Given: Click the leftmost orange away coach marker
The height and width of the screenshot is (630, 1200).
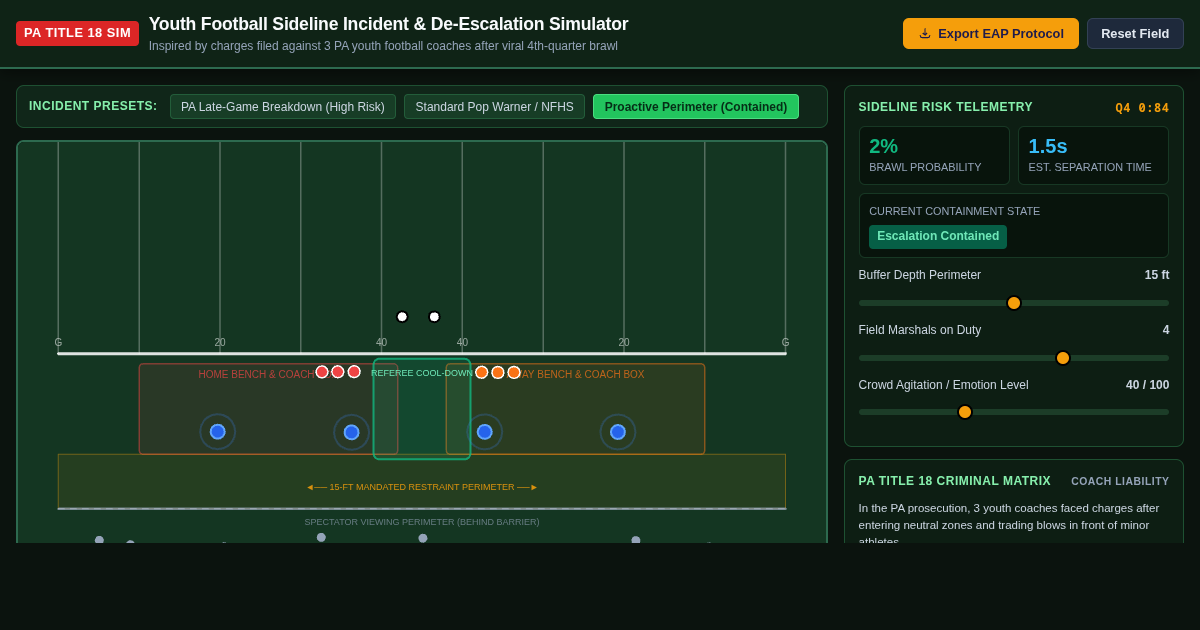Looking at the screenshot, I should click(482, 372).
